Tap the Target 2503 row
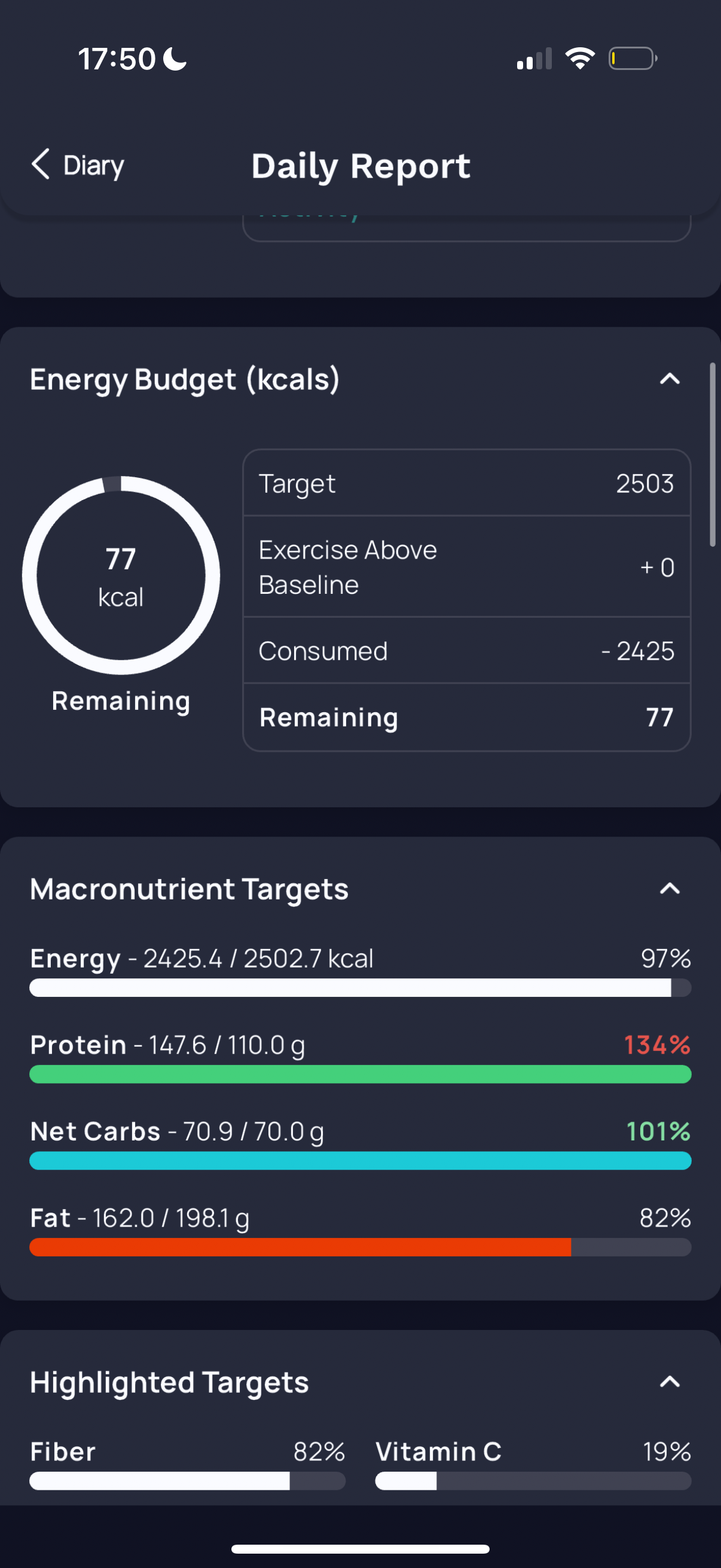The image size is (721, 1568). coord(467,483)
